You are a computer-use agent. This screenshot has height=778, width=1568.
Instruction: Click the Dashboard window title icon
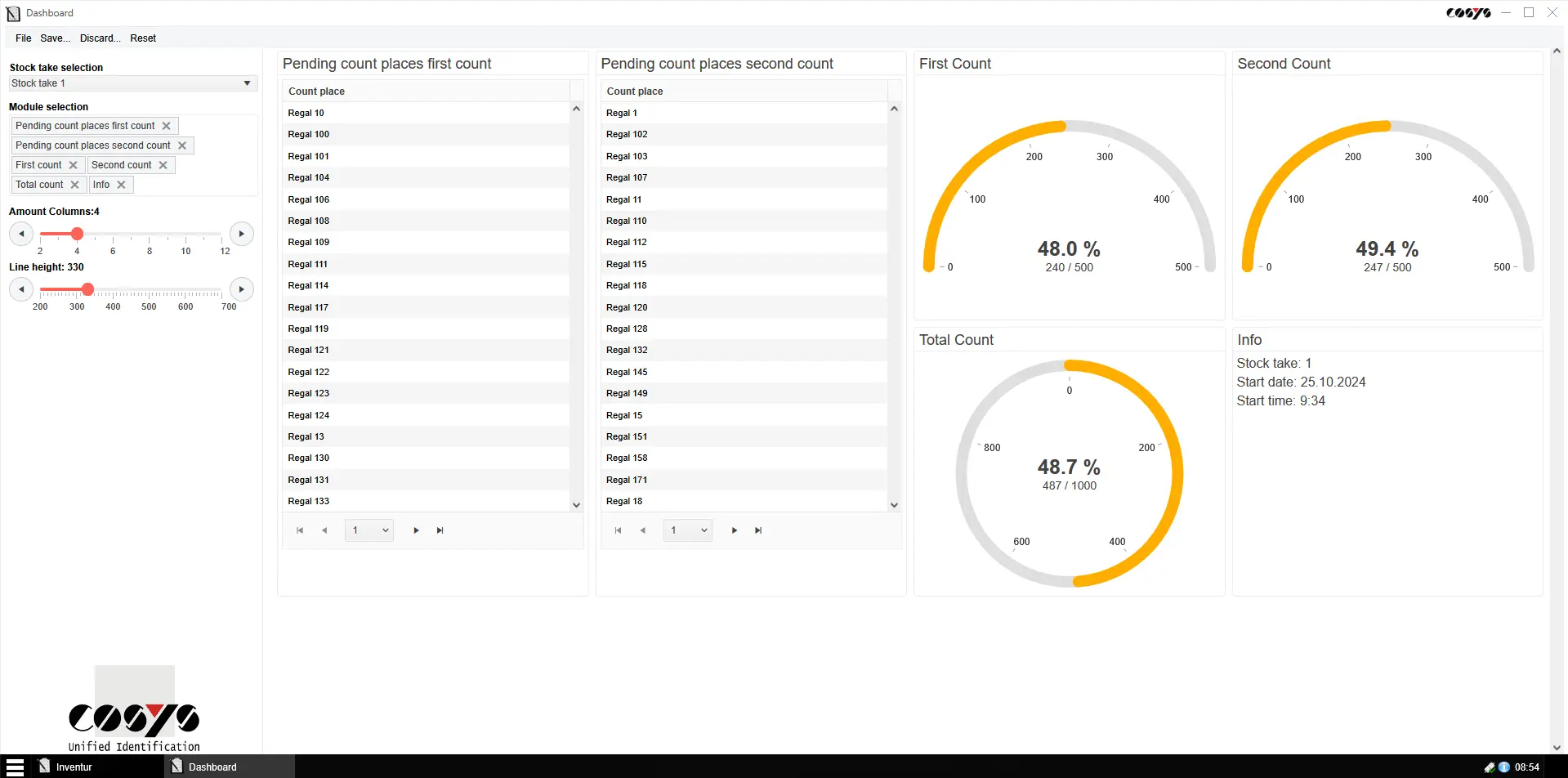(13, 13)
